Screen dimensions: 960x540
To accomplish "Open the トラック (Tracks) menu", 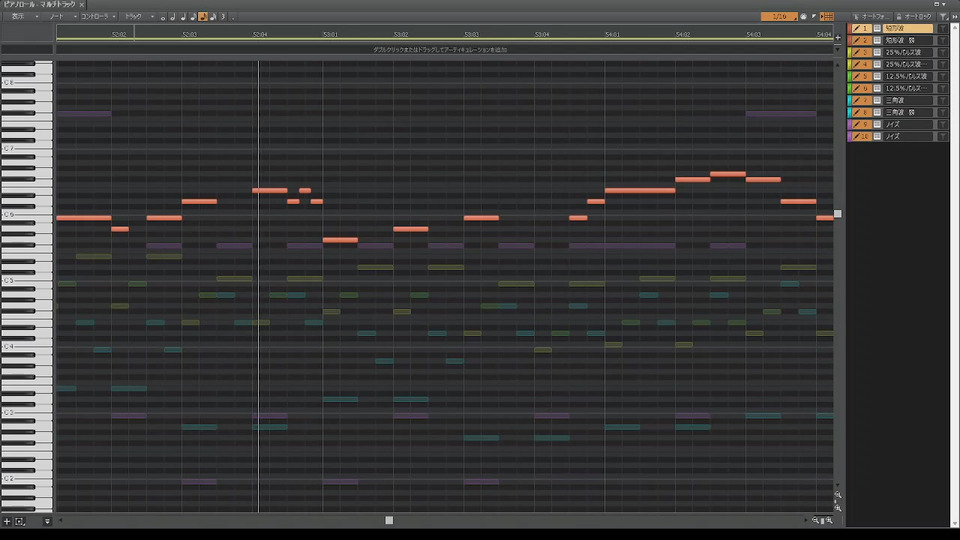I will pyautogui.click(x=137, y=17).
